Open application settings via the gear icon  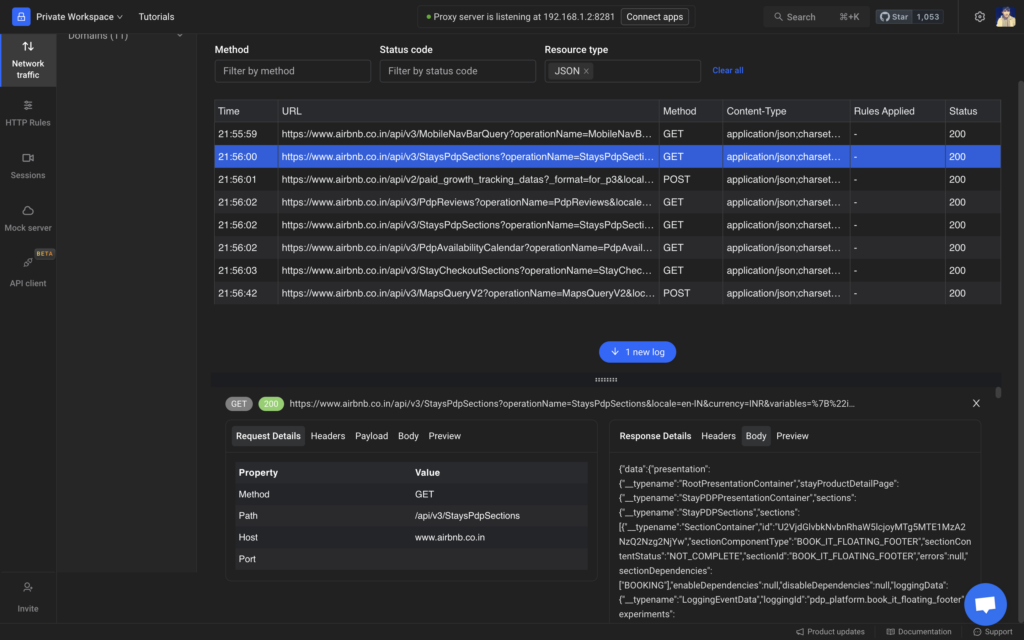981,16
